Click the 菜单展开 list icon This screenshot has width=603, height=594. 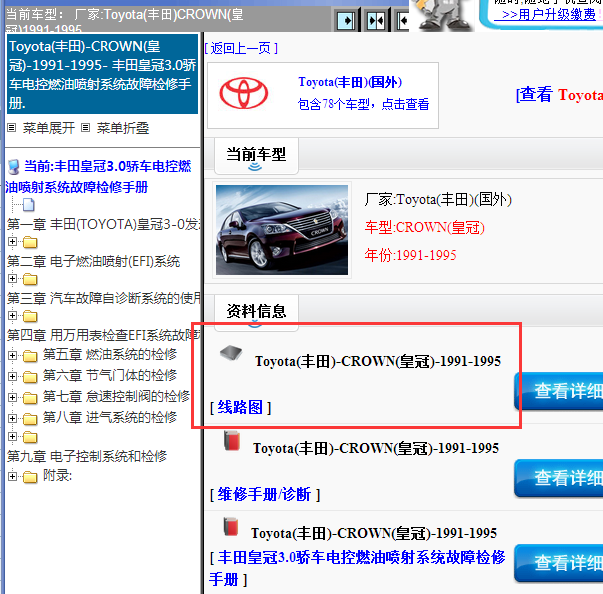point(12,128)
